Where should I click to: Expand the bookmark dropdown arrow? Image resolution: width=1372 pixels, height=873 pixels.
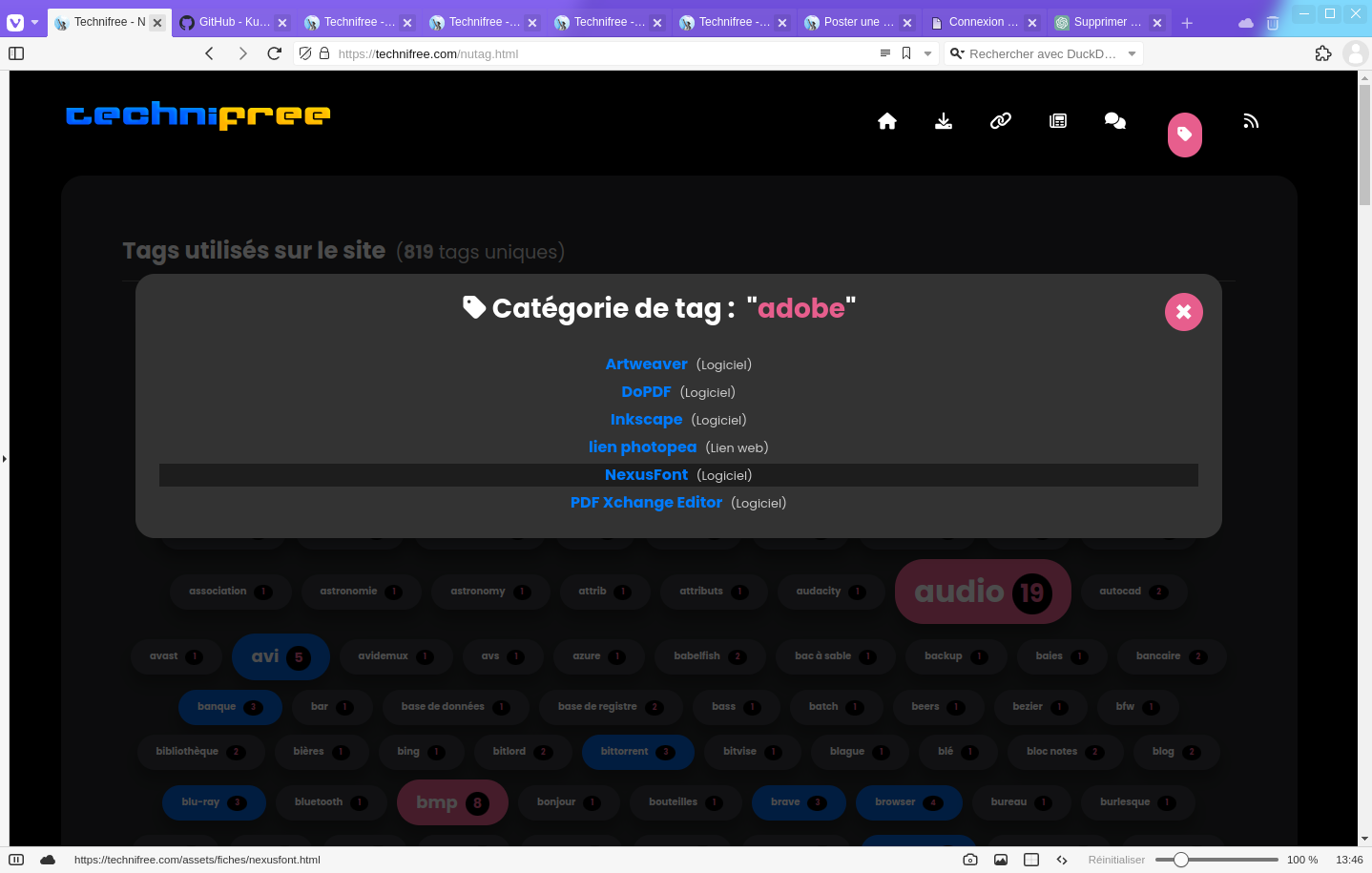tap(927, 53)
